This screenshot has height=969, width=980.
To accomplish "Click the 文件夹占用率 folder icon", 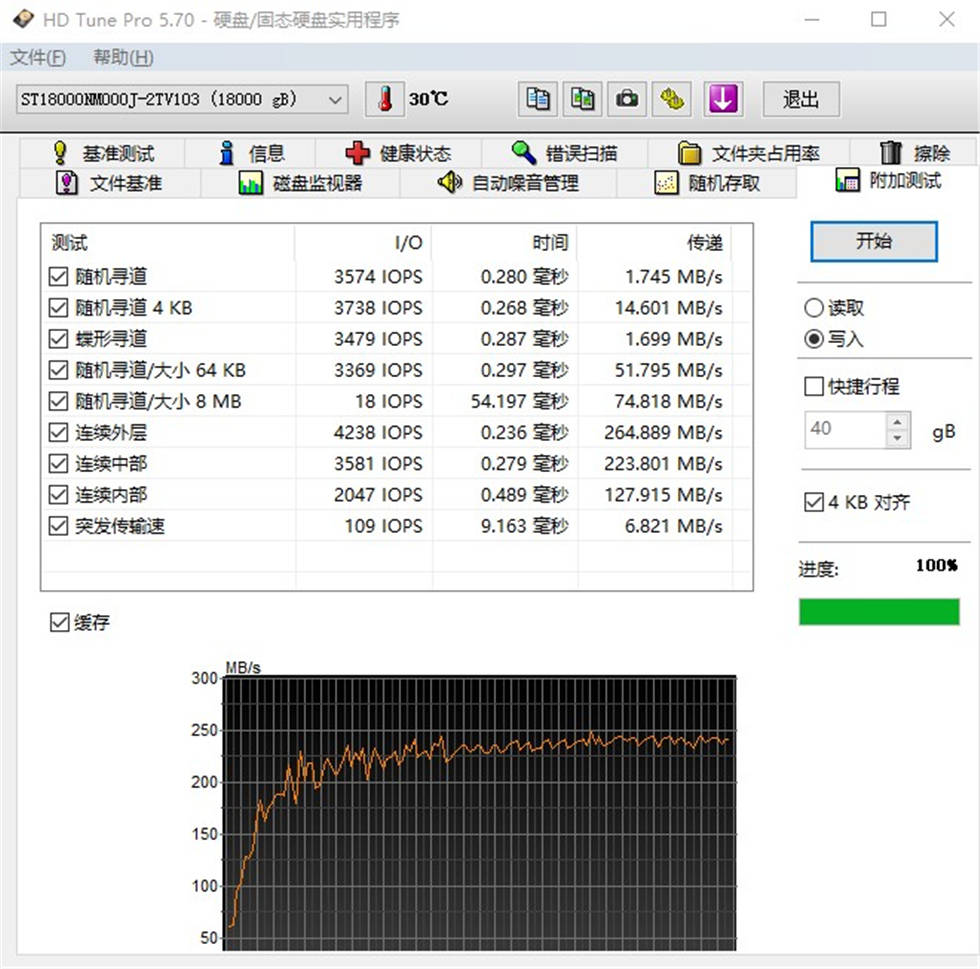I will pyautogui.click(x=689, y=153).
